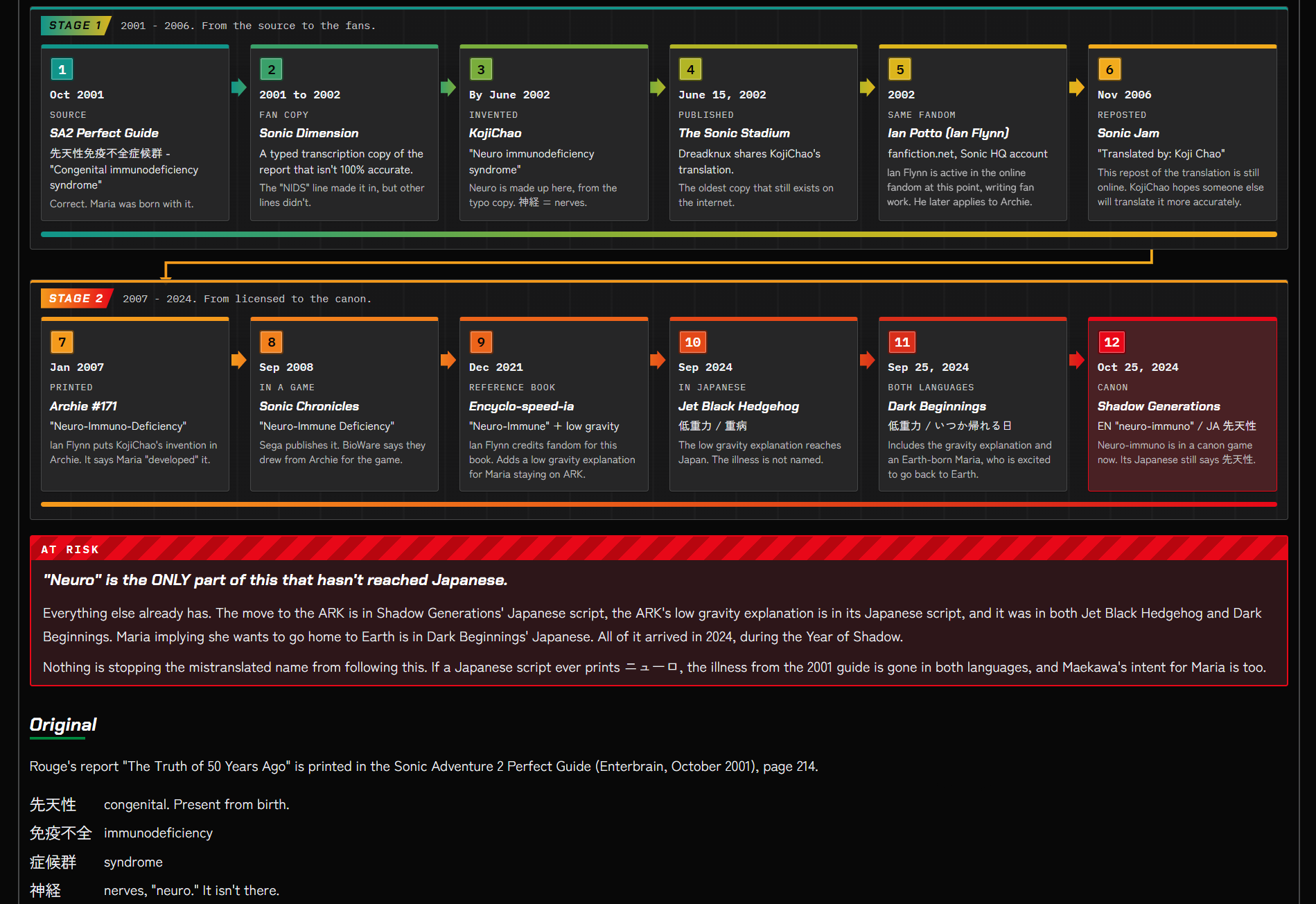Click the red arrow before step 12
This screenshot has height=904, width=1316.
pos(1077,360)
